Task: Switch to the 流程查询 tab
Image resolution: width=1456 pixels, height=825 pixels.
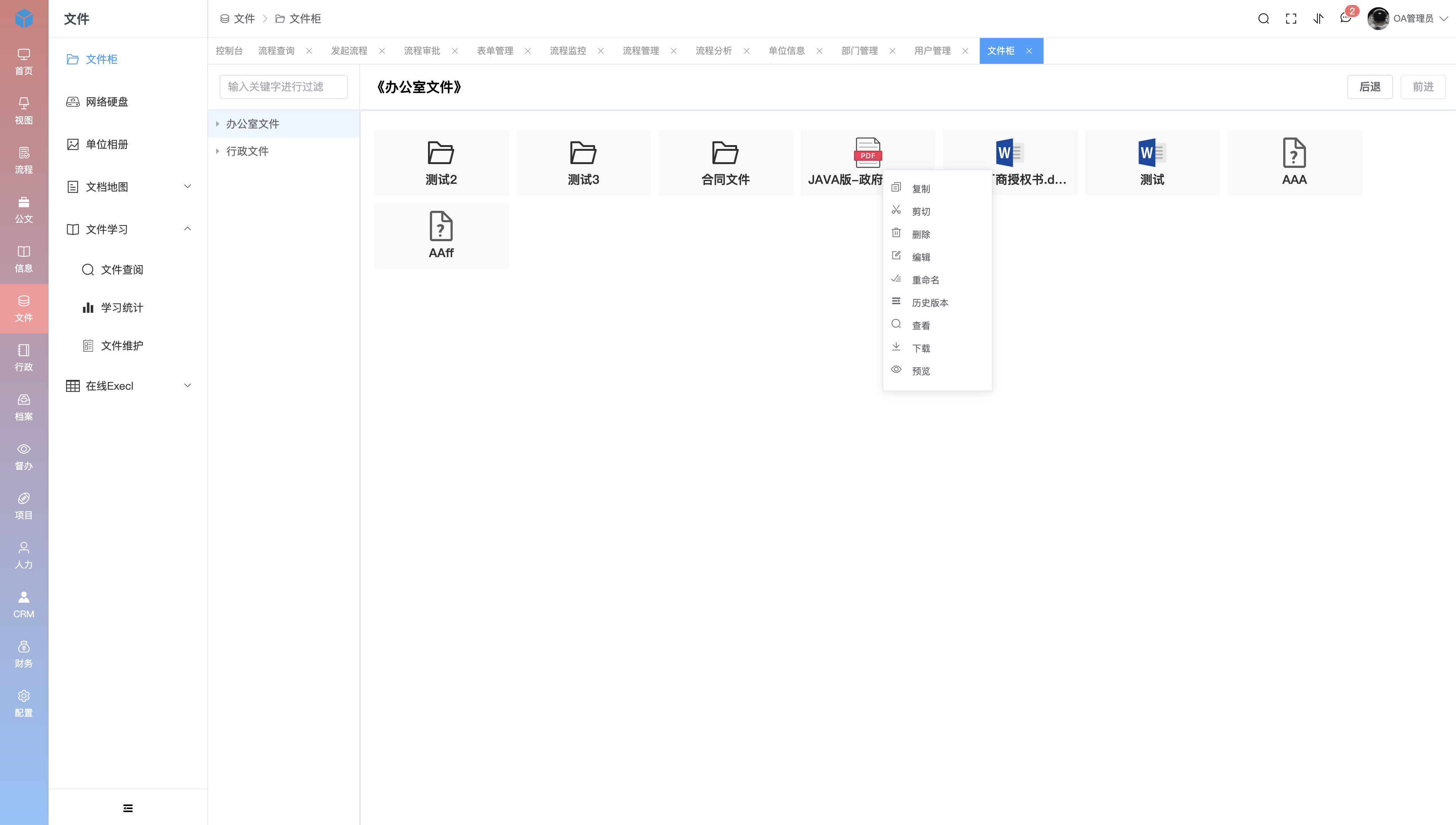Action: click(276, 51)
